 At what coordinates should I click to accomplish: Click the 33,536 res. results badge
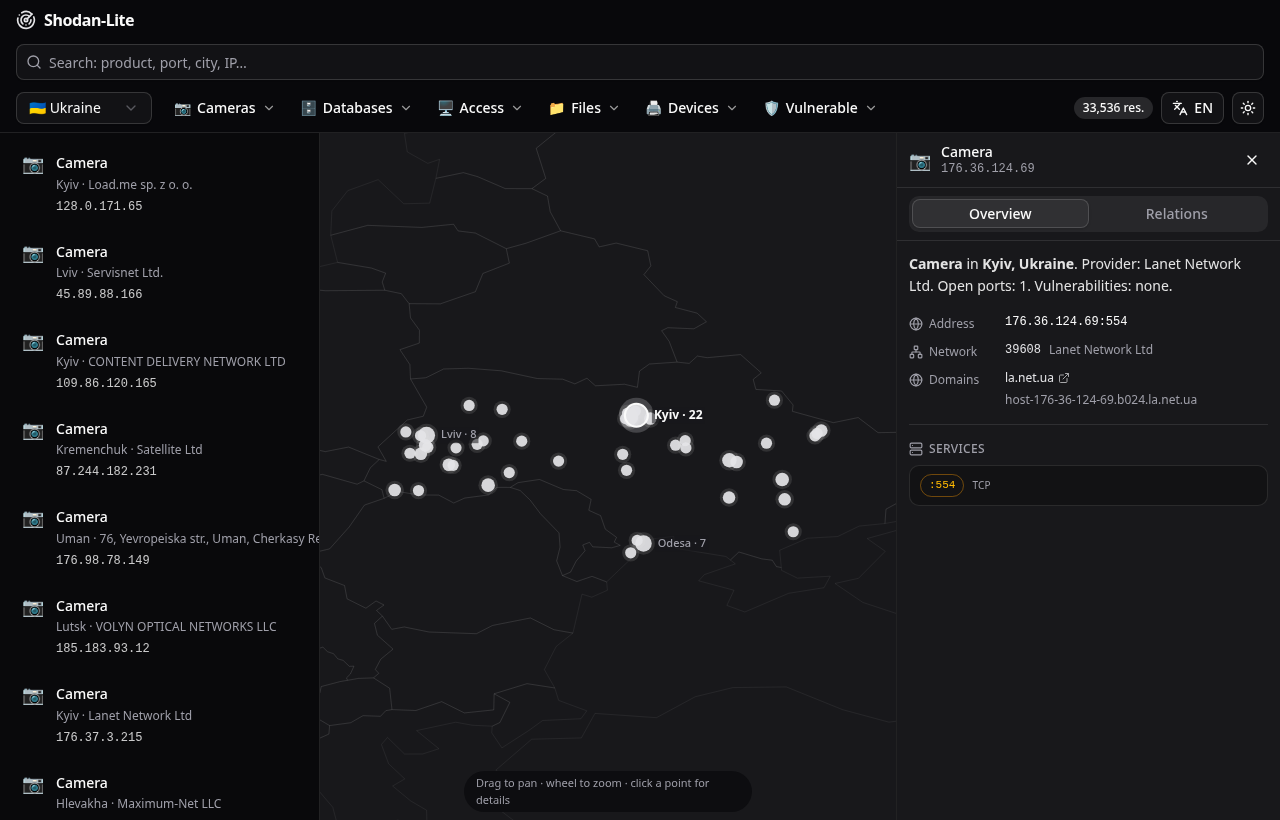coord(1113,108)
